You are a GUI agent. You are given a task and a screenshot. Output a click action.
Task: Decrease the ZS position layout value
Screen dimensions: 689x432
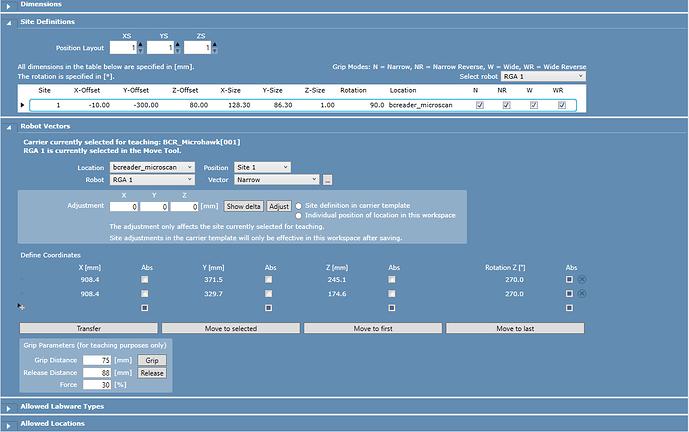coord(215,51)
